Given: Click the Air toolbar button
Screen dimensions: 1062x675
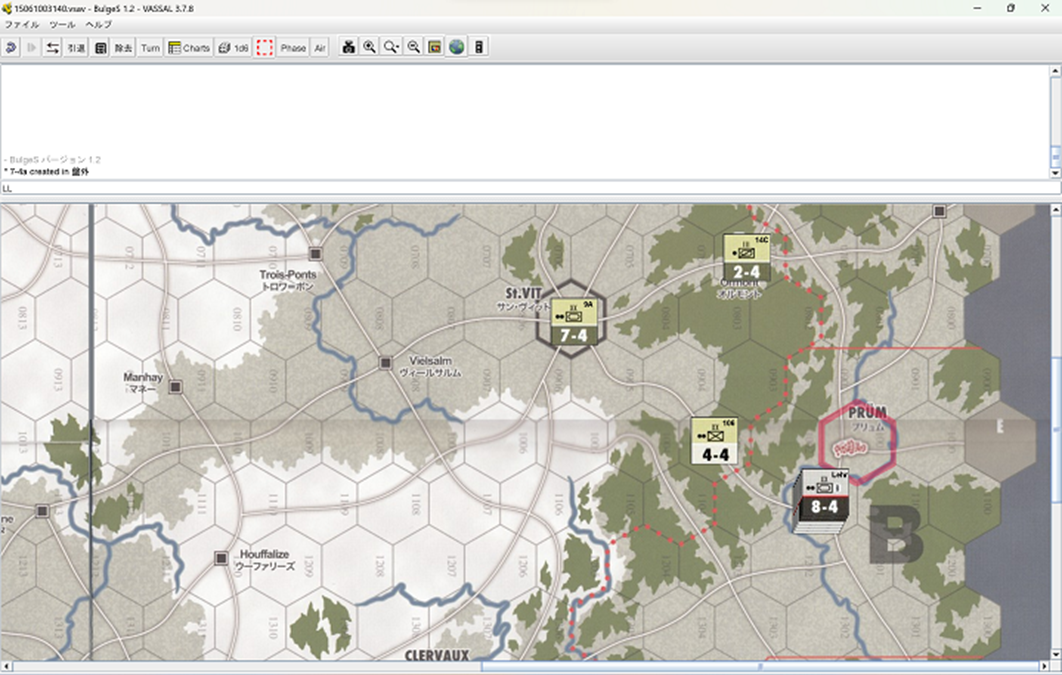Looking at the screenshot, I should point(320,47).
